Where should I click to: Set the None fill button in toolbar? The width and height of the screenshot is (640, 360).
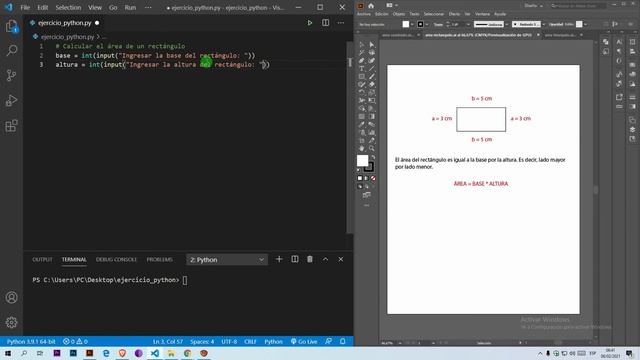(373, 178)
